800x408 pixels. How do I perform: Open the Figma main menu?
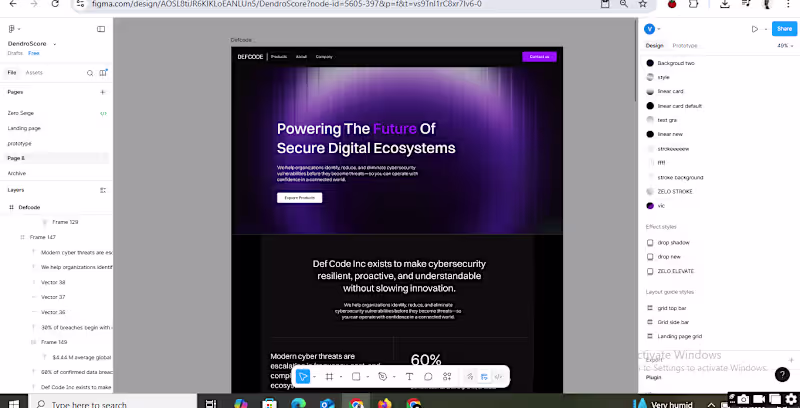[x=12, y=29]
